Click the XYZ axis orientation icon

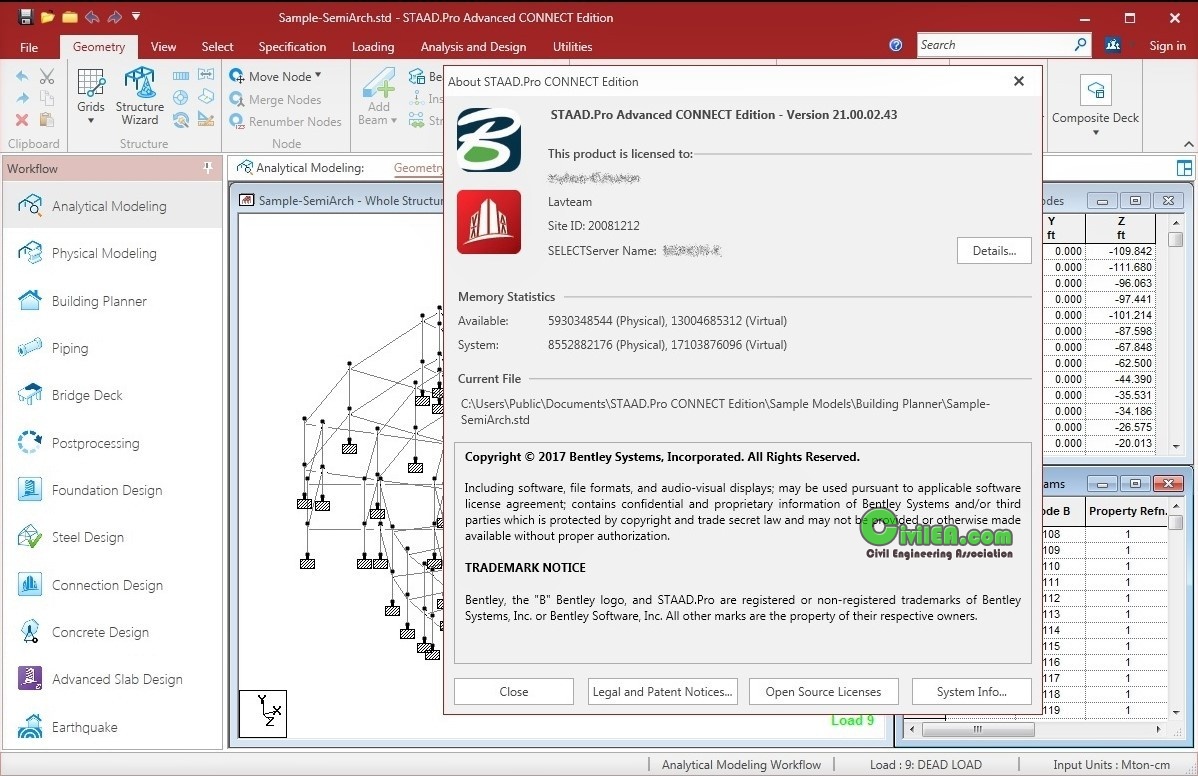[263, 714]
